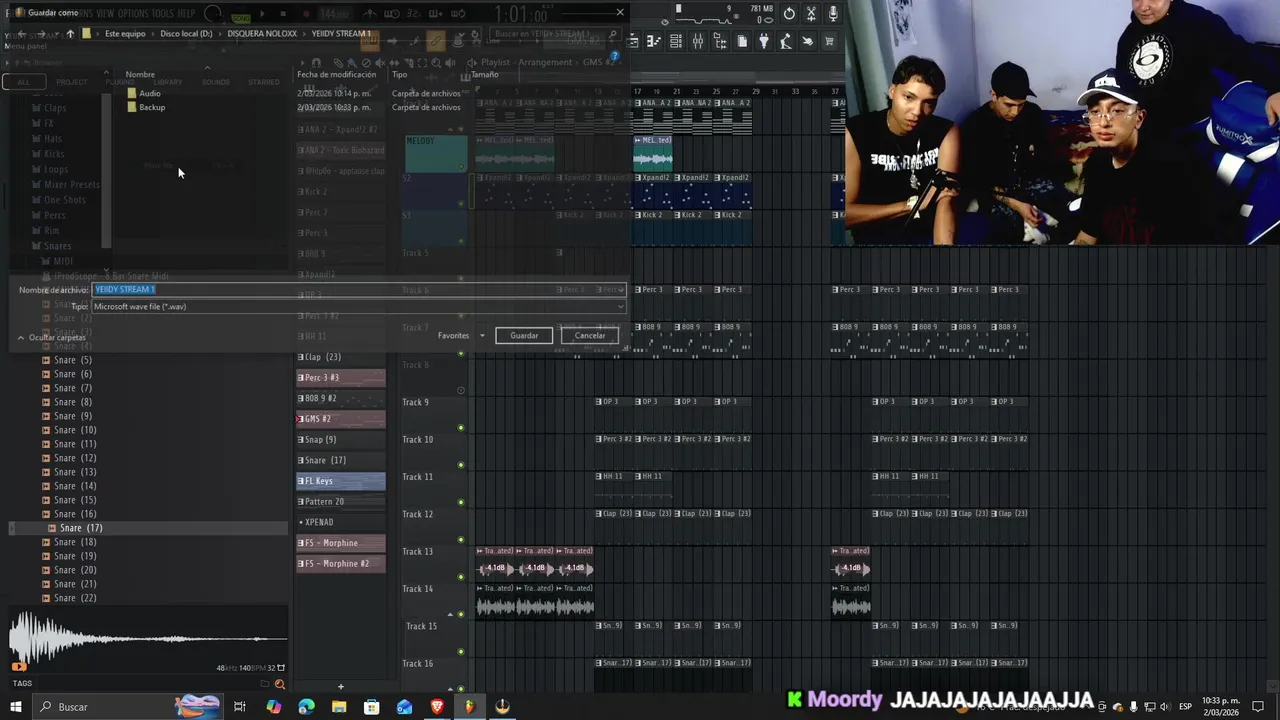The width and height of the screenshot is (1280, 720).
Task: Toggle mute switch on Track 10
Action: coord(461,465)
